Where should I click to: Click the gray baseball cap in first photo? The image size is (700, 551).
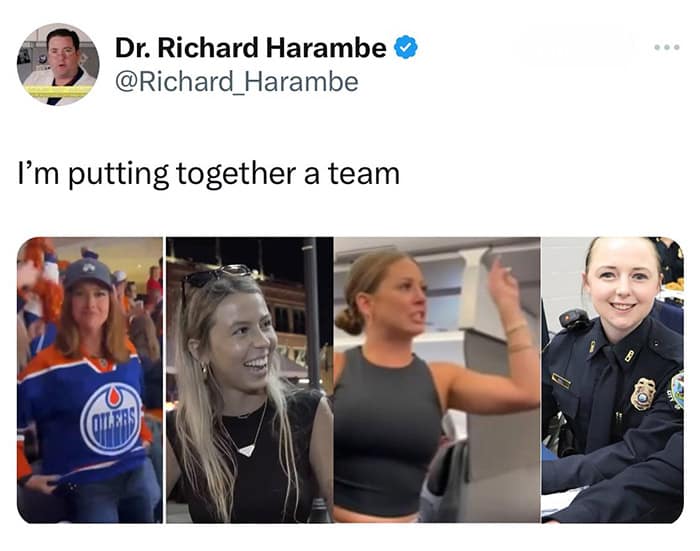[88, 273]
